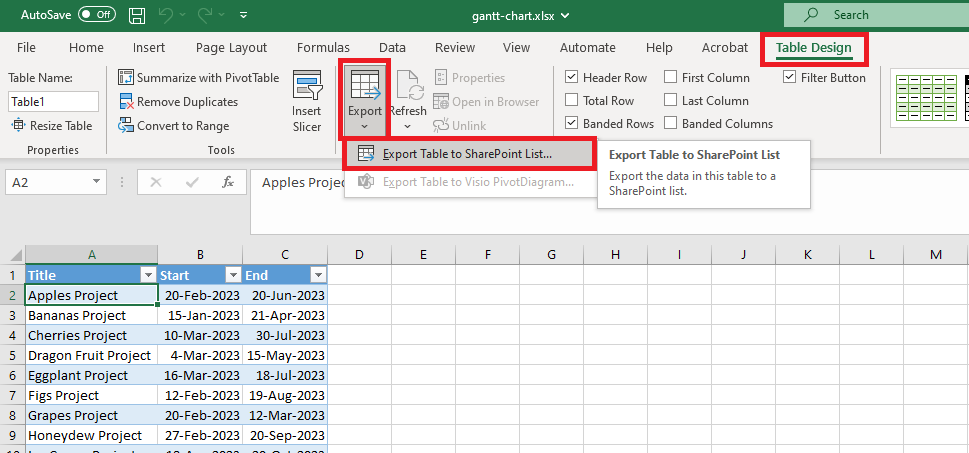This screenshot has width=969, height=453.
Task: Click the 10-Mar-2023 start date cell
Action: coord(200,336)
